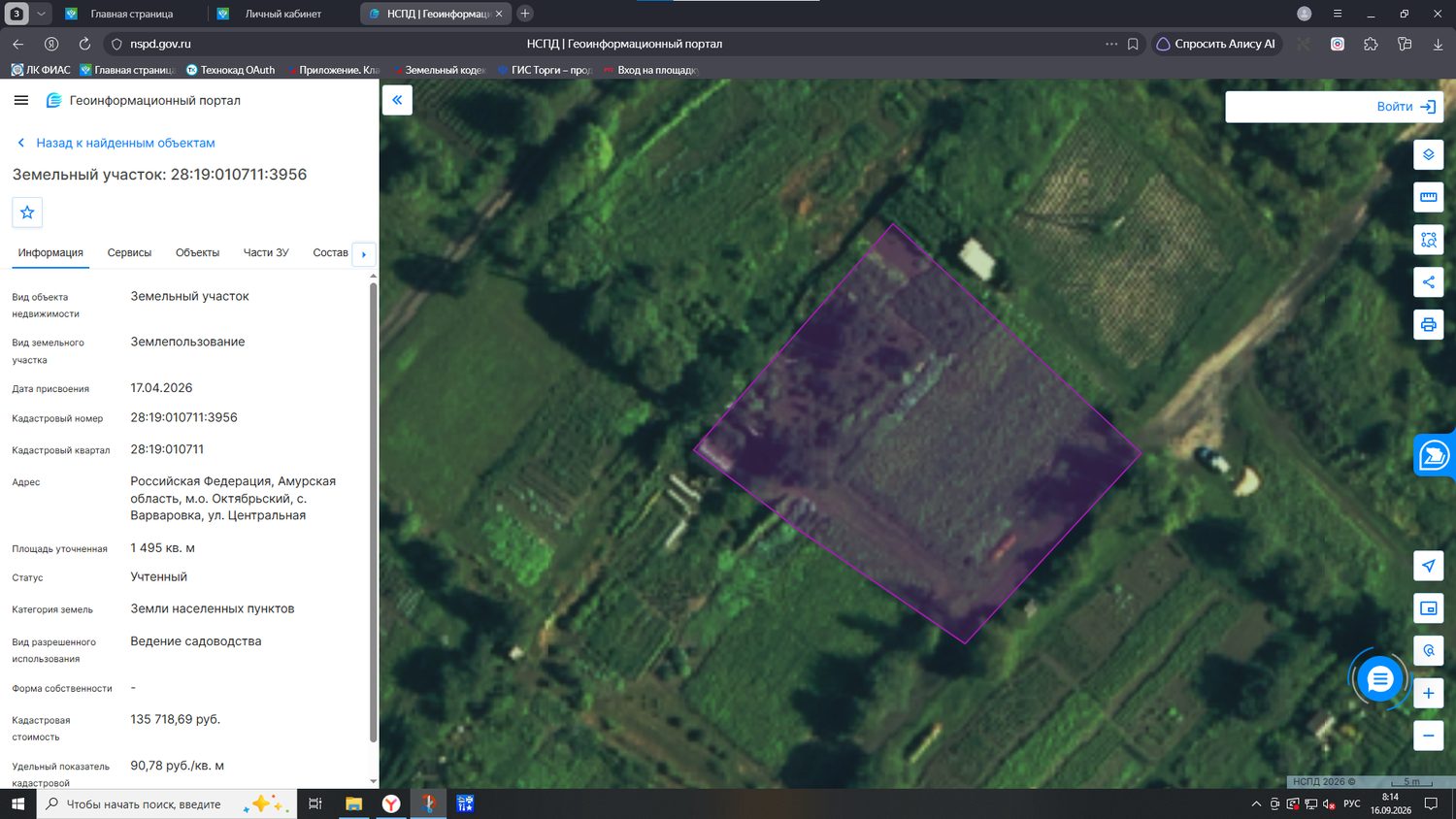Switch to the Главная страница browser tab
This screenshot has width=1456, height=819.
coord(131,14)
